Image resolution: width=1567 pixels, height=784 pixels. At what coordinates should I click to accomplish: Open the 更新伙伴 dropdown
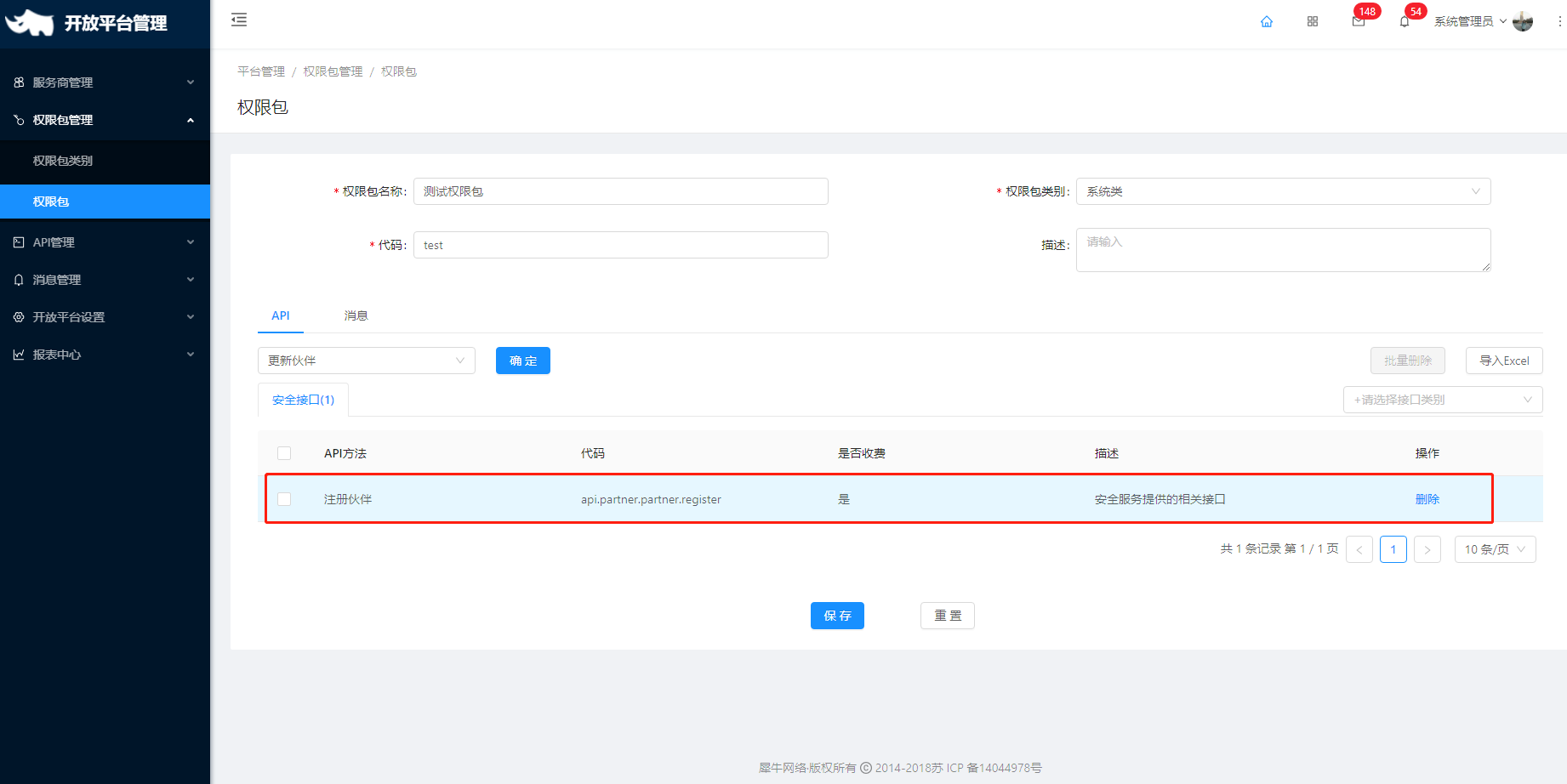[x=367, y=361]
